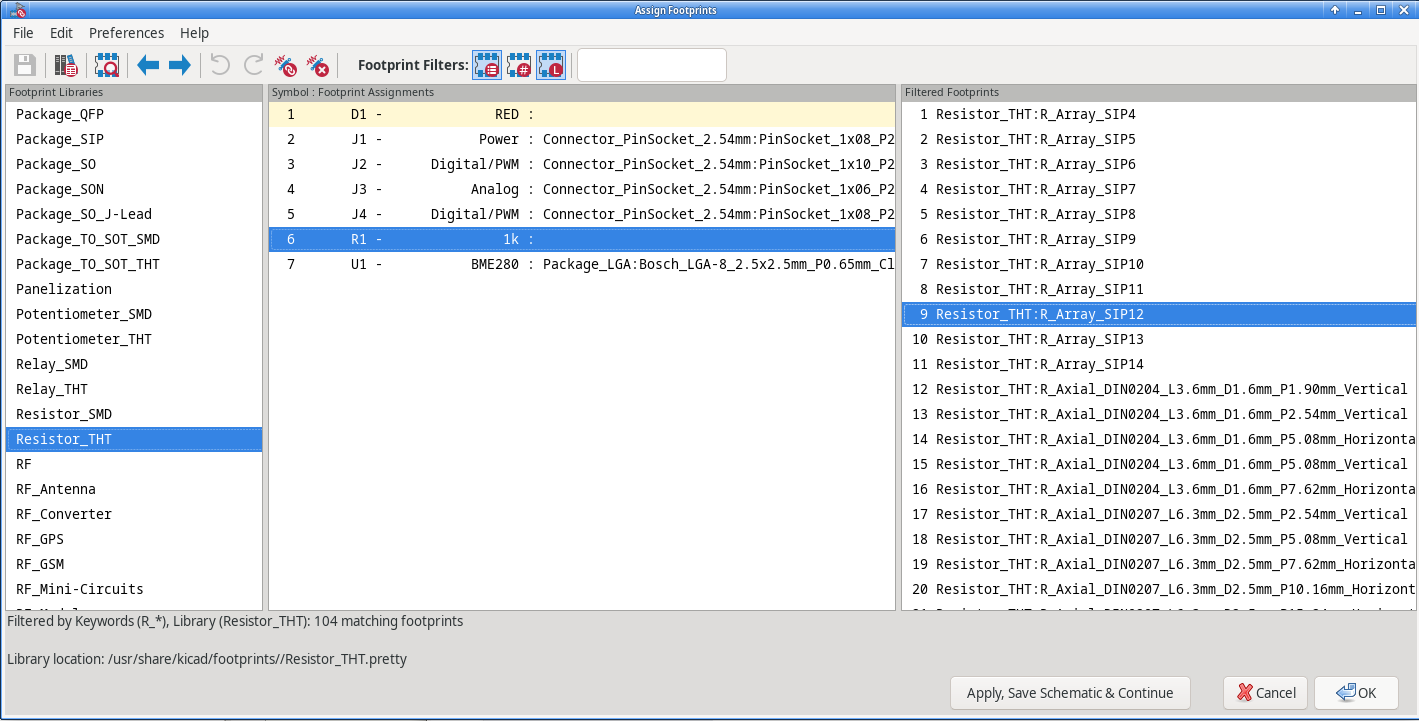
Task: Go to previous unassigned symbol arrow
Action: [148, 66]
